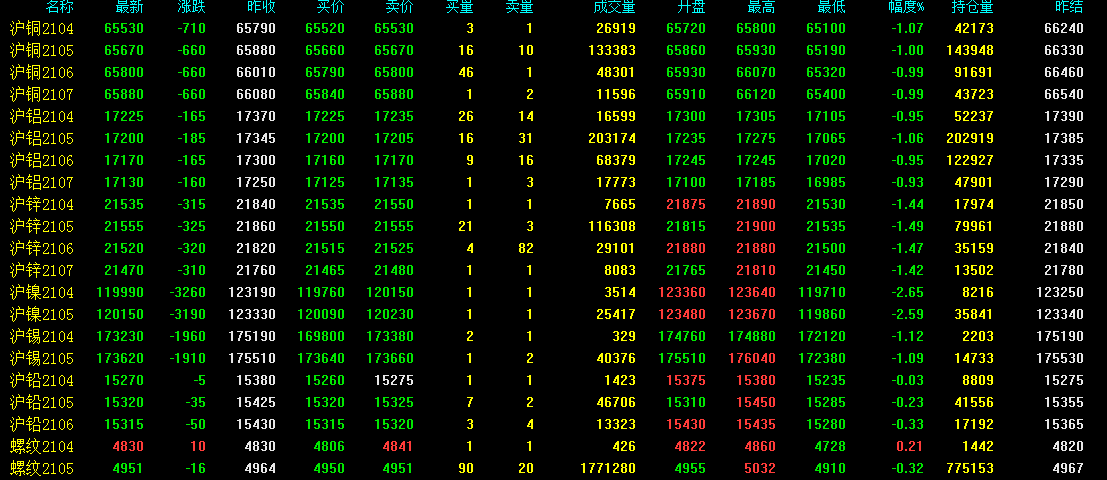The width and height of the screenshot is (1107, 480).
Task: Click the 最高 column header
Action: tap(761, 8)
